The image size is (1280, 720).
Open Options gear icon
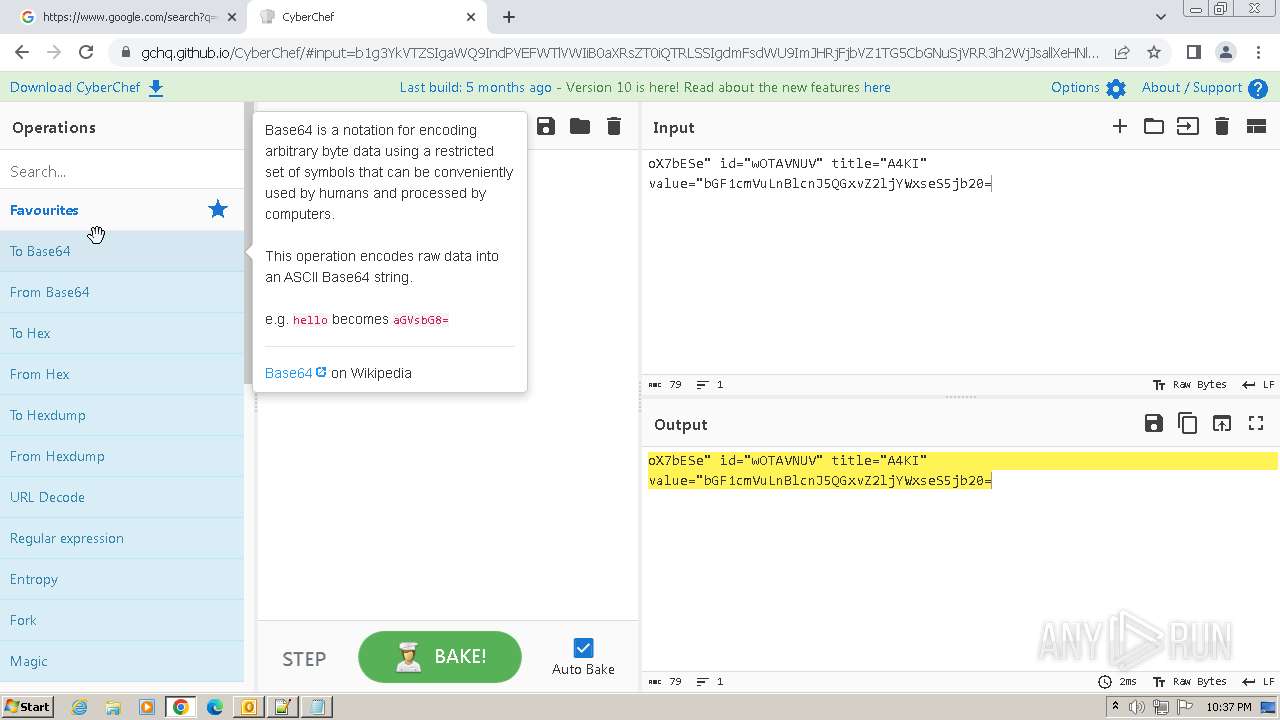pyautogui.click(x=1116, y=88)
